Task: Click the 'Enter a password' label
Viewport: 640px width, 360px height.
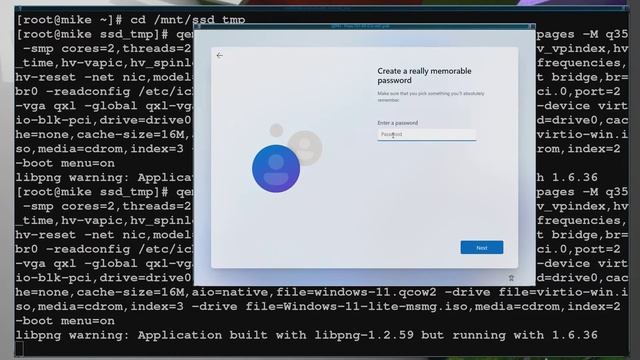Action: pyautogui.click(x=398, y=123)
